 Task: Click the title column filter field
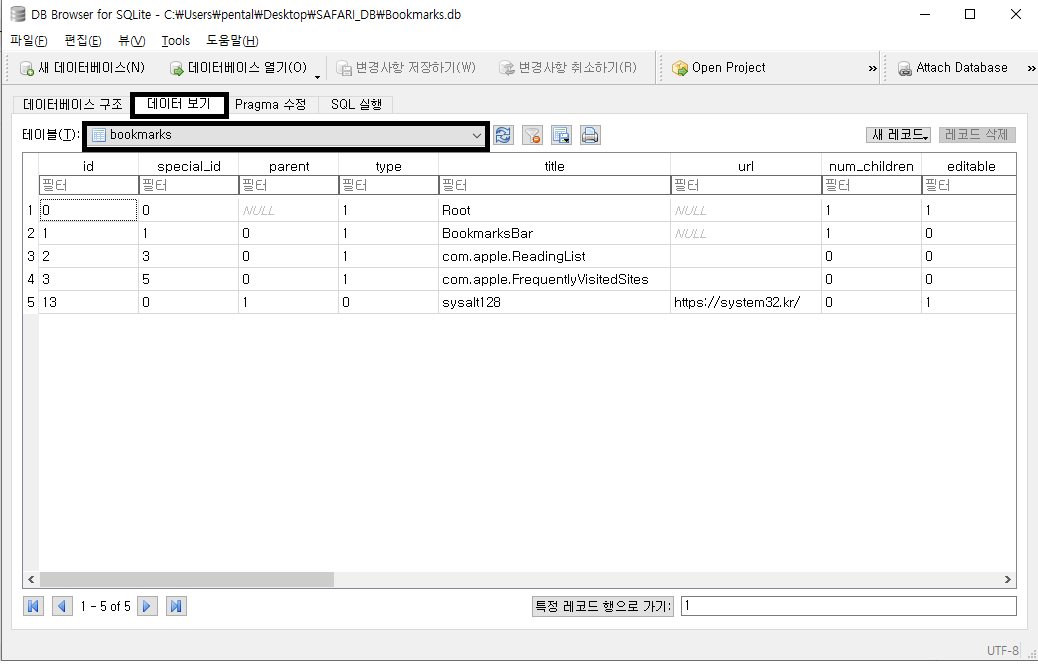[555, 185]
